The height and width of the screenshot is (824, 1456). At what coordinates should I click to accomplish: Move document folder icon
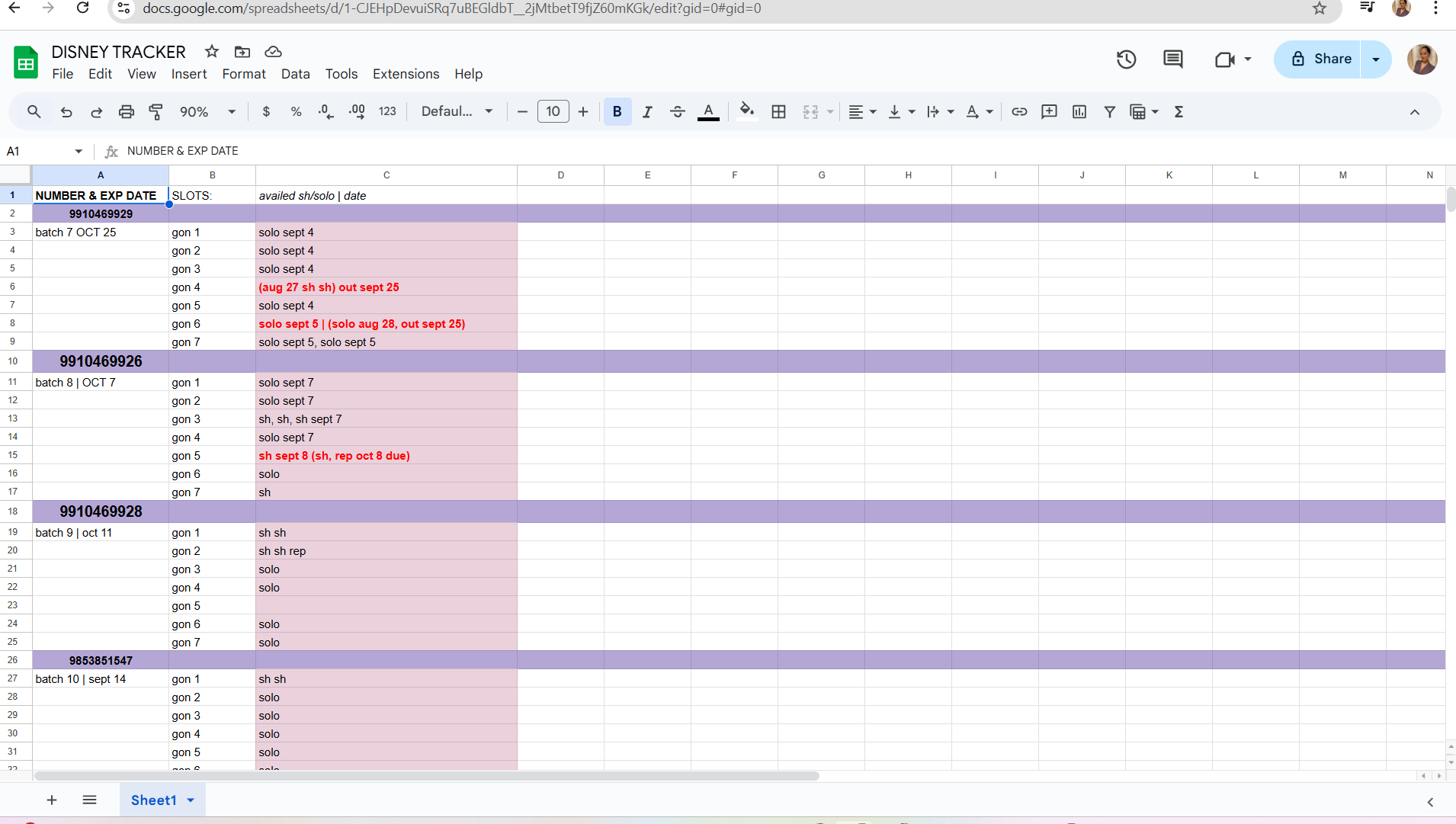242,52
